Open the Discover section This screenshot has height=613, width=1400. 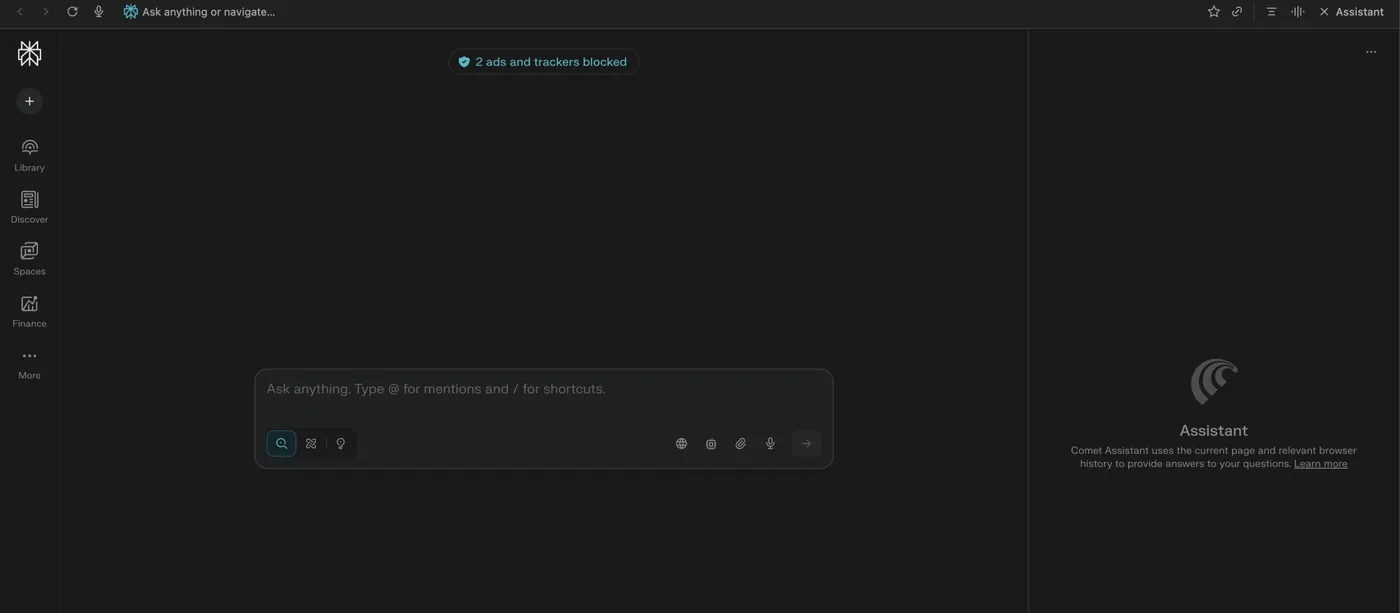[29, 207]
